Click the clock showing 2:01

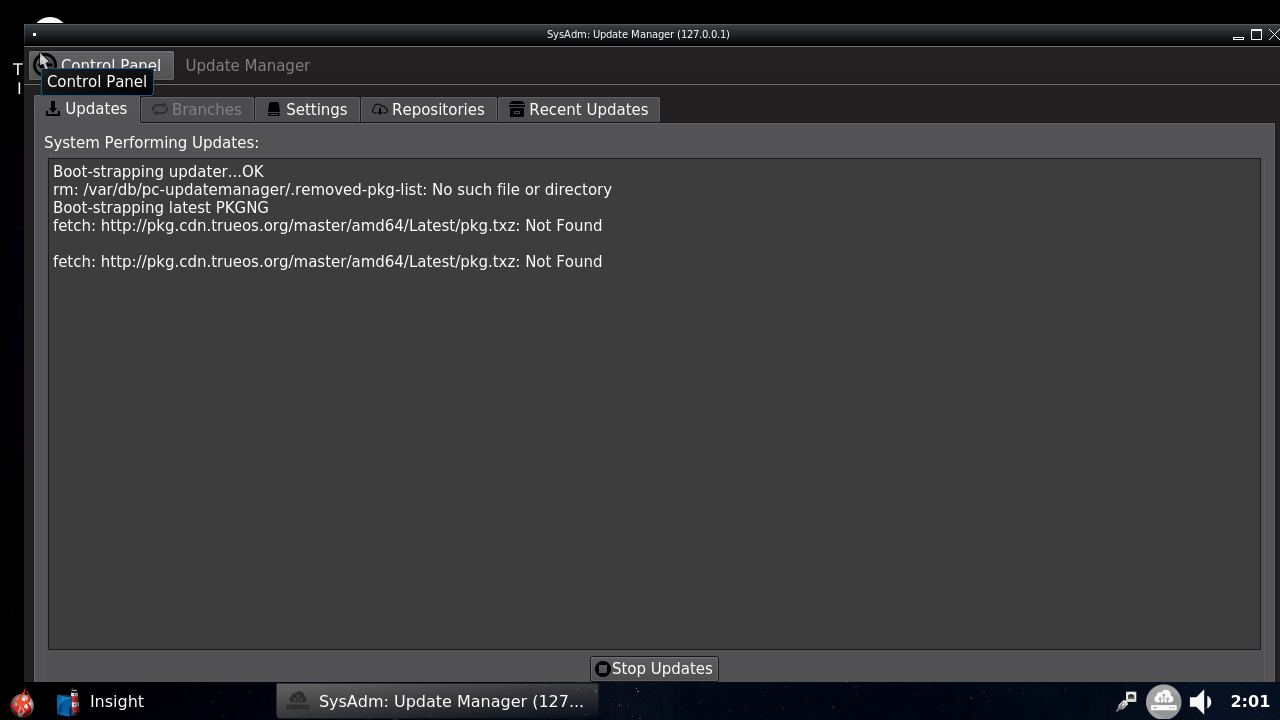1250,702
